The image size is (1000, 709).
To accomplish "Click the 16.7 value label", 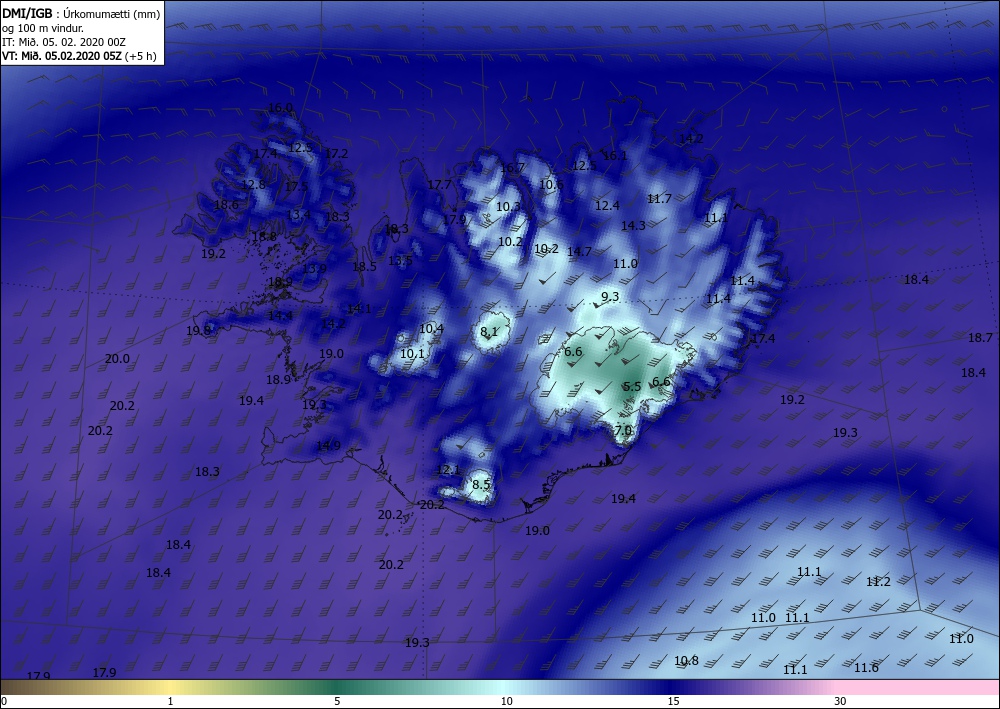I will 512,168.
